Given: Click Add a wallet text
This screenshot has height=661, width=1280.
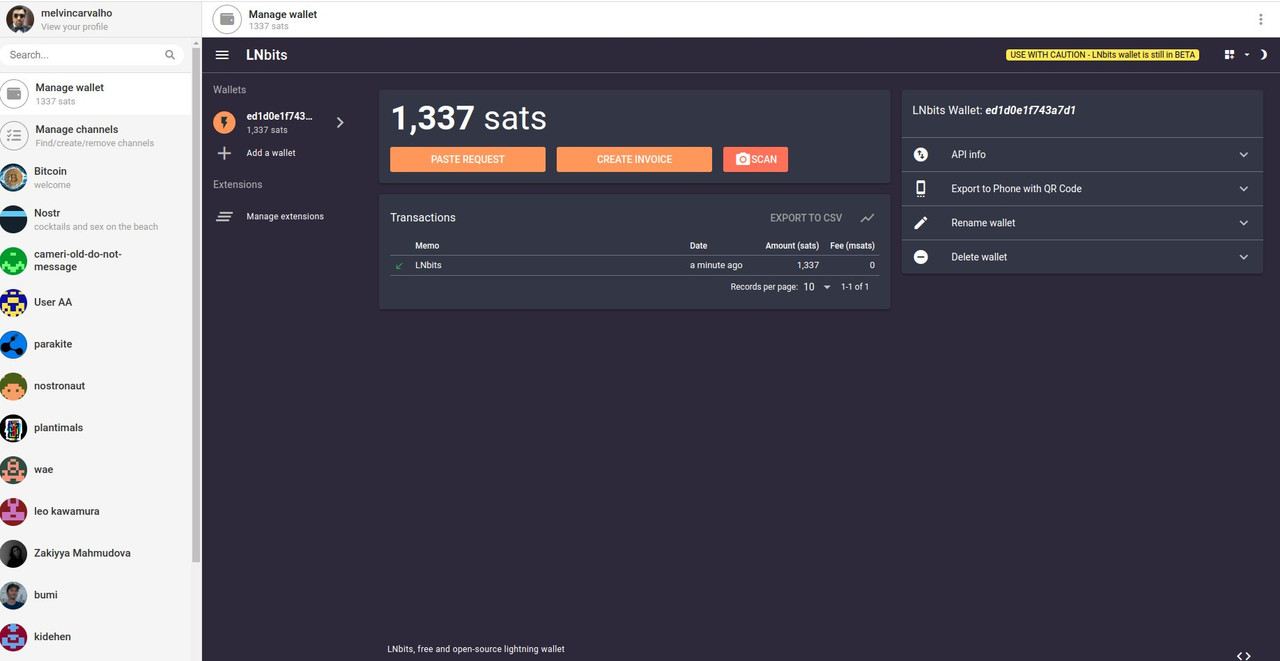Looking at the screenshot, I should click(x=271, y=153).
